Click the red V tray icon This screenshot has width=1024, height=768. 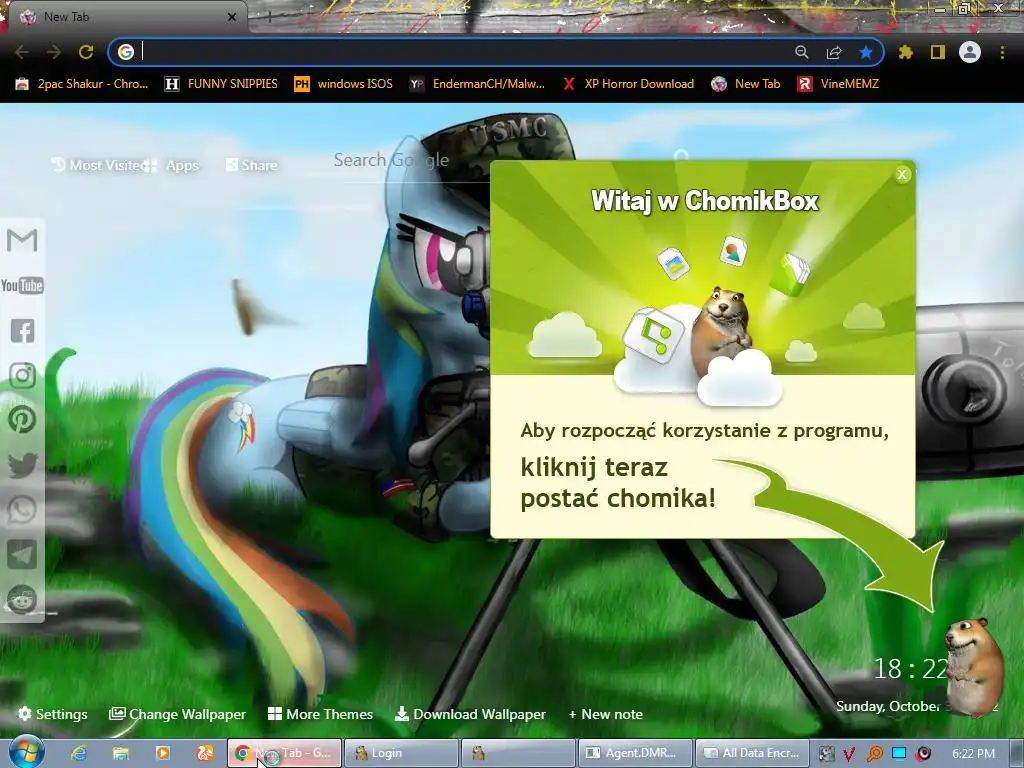tap(849, 754)
